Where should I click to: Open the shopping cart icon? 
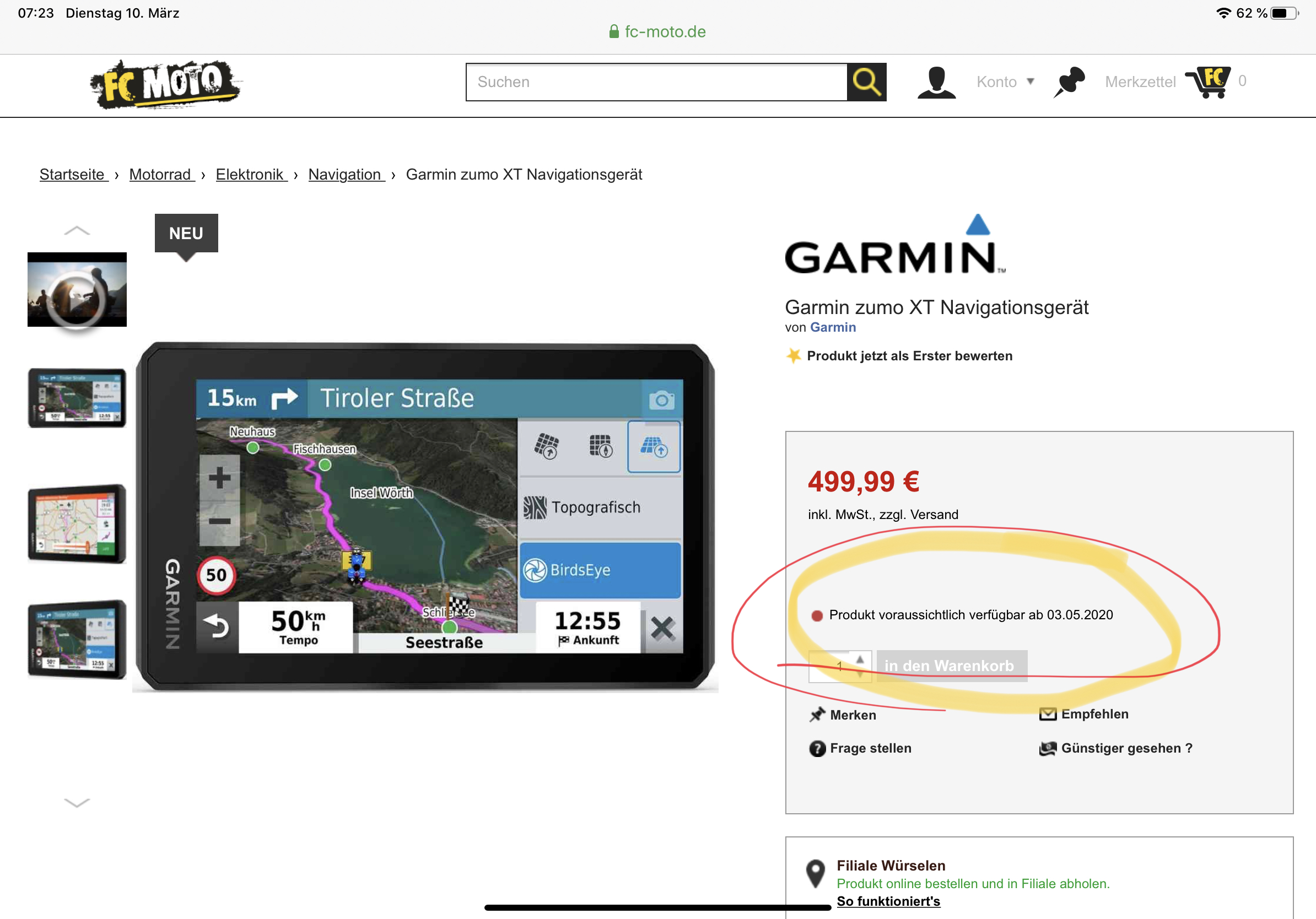point(1207,82)
